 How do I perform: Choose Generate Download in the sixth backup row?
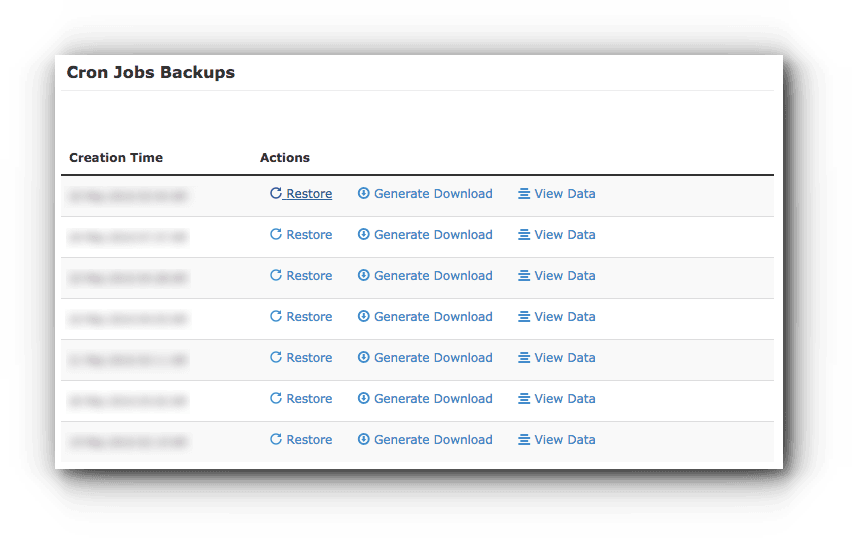click(425, 398)
